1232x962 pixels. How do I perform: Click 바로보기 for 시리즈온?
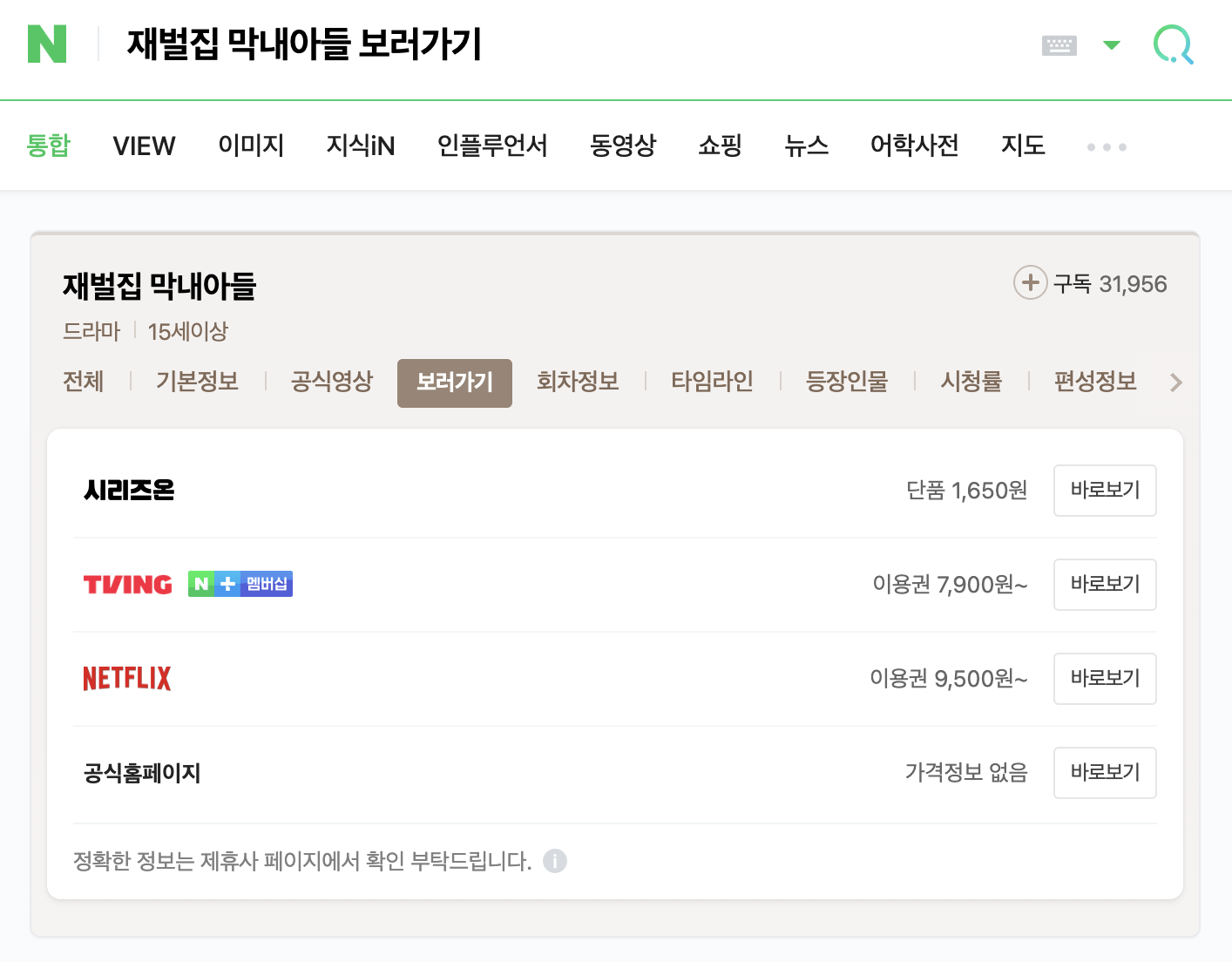pyautogui.click(x=1105, y=491)
